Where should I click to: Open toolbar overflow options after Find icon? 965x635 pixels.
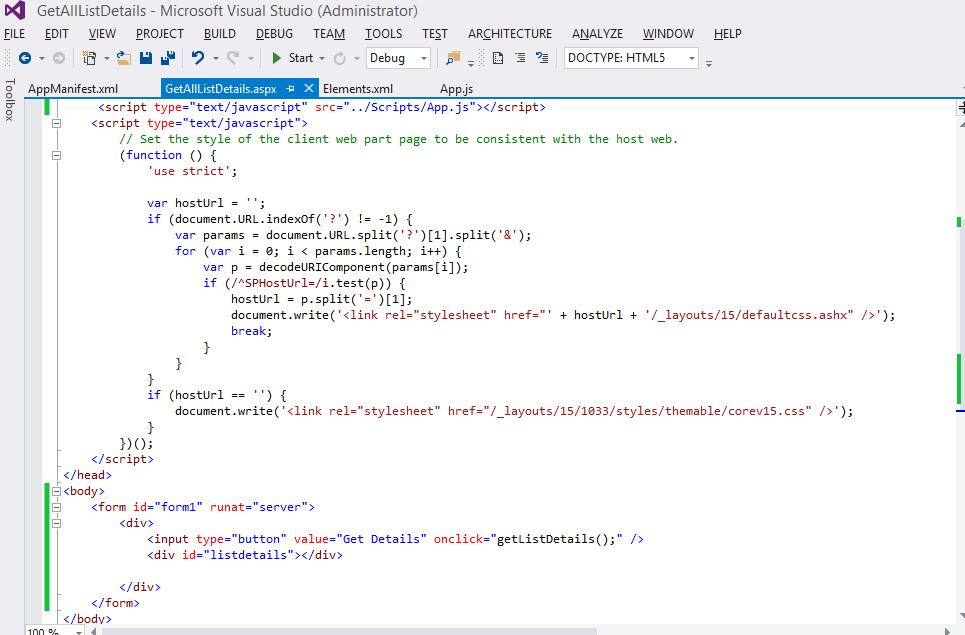pyautogui.click(x=471, y=62)
